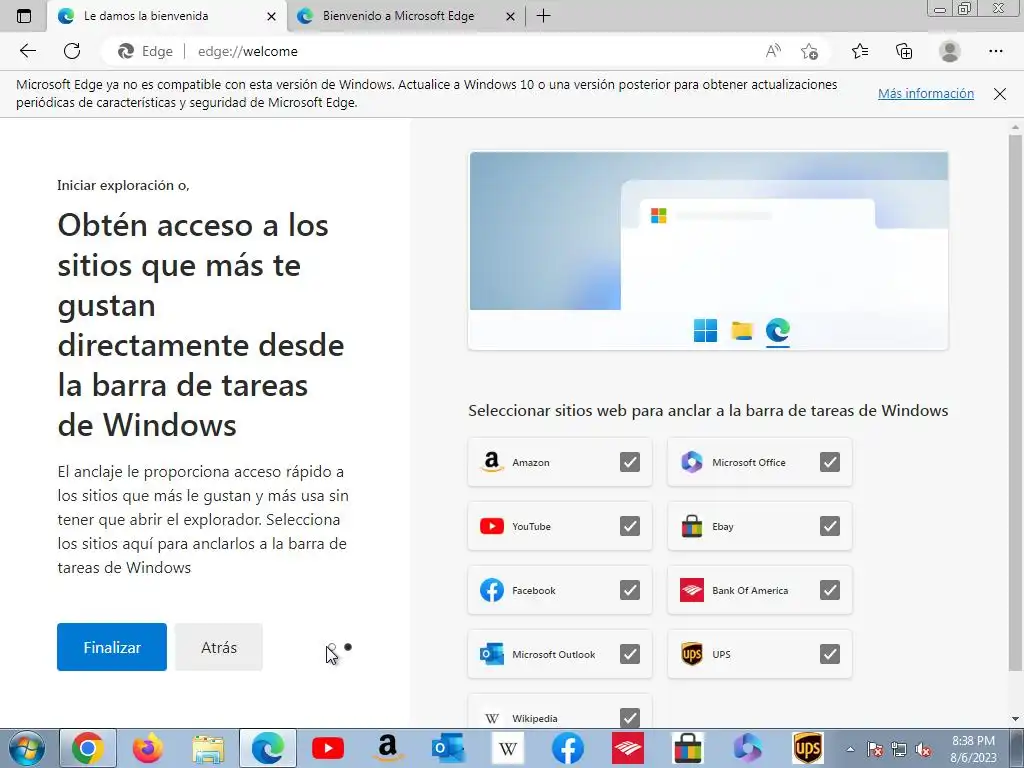Click the muted volume tray icon

(x=923, y=750)
